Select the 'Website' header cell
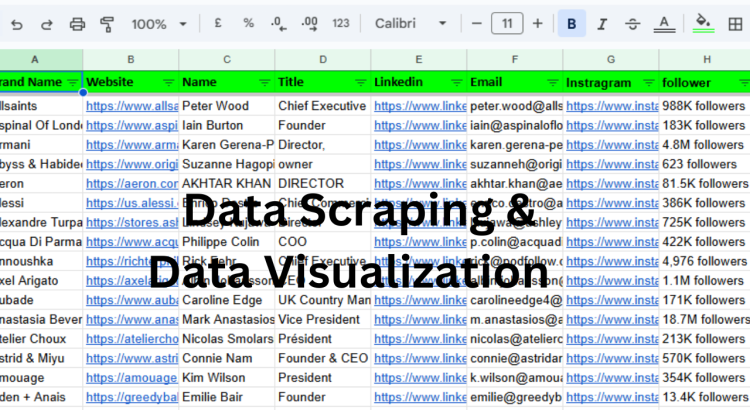This screenshot has height=410, width=750. pos(131,82)
